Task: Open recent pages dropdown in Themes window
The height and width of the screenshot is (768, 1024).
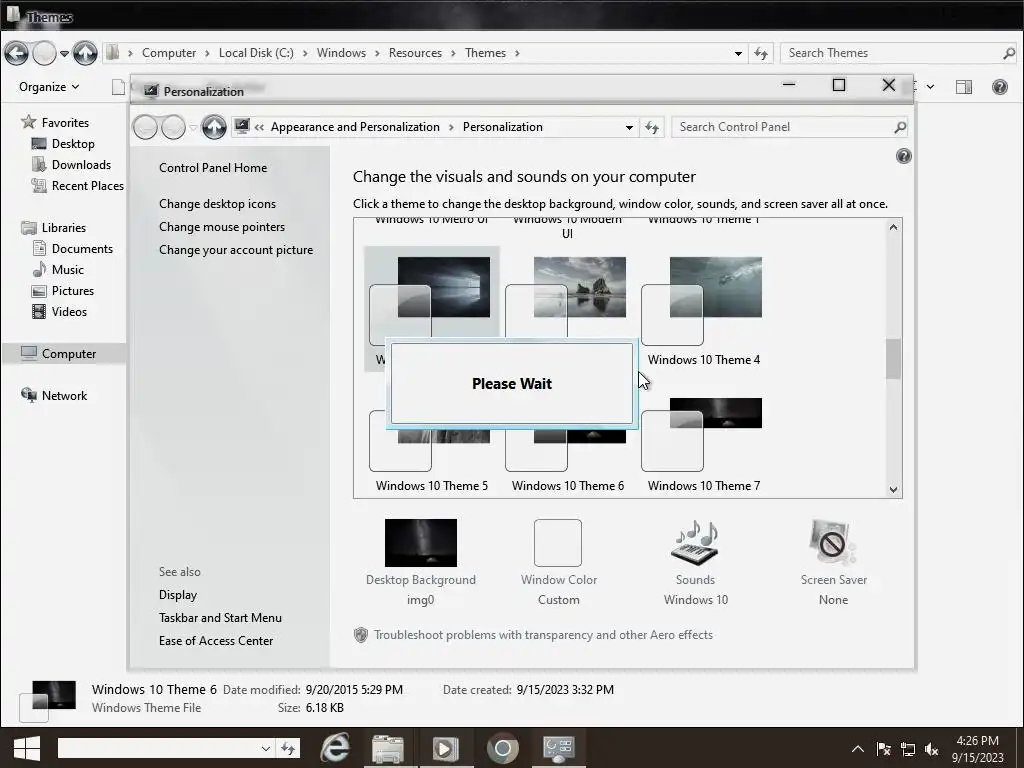Action: (x=64, y=53)
